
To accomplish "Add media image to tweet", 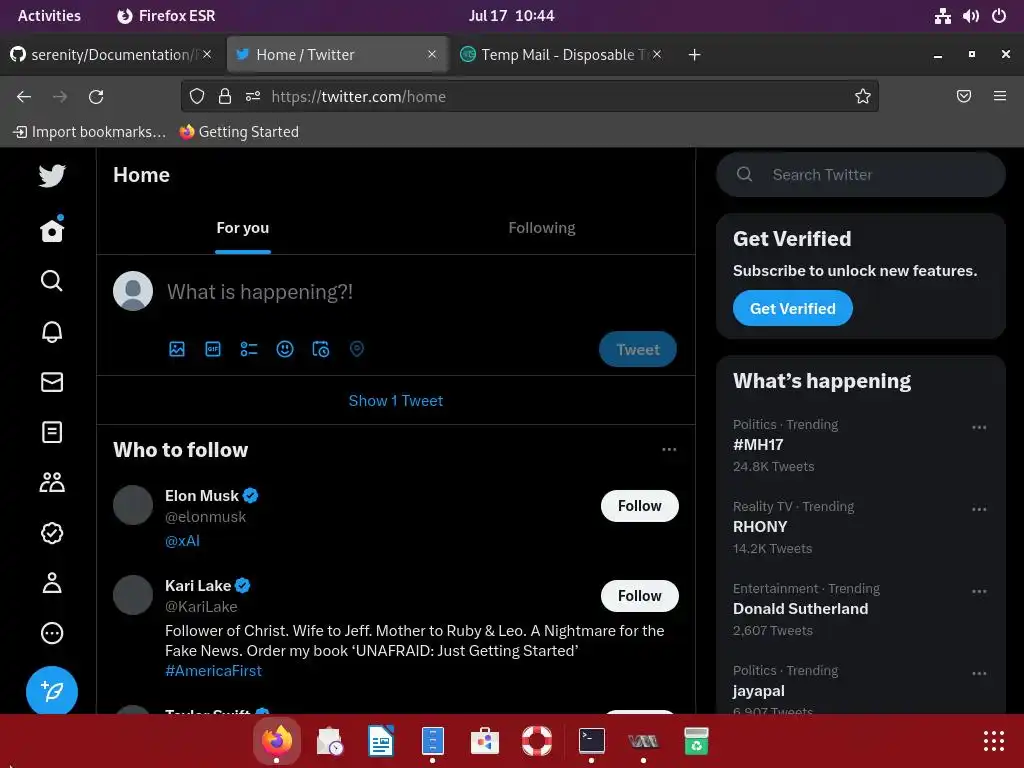I will (177, 349).
